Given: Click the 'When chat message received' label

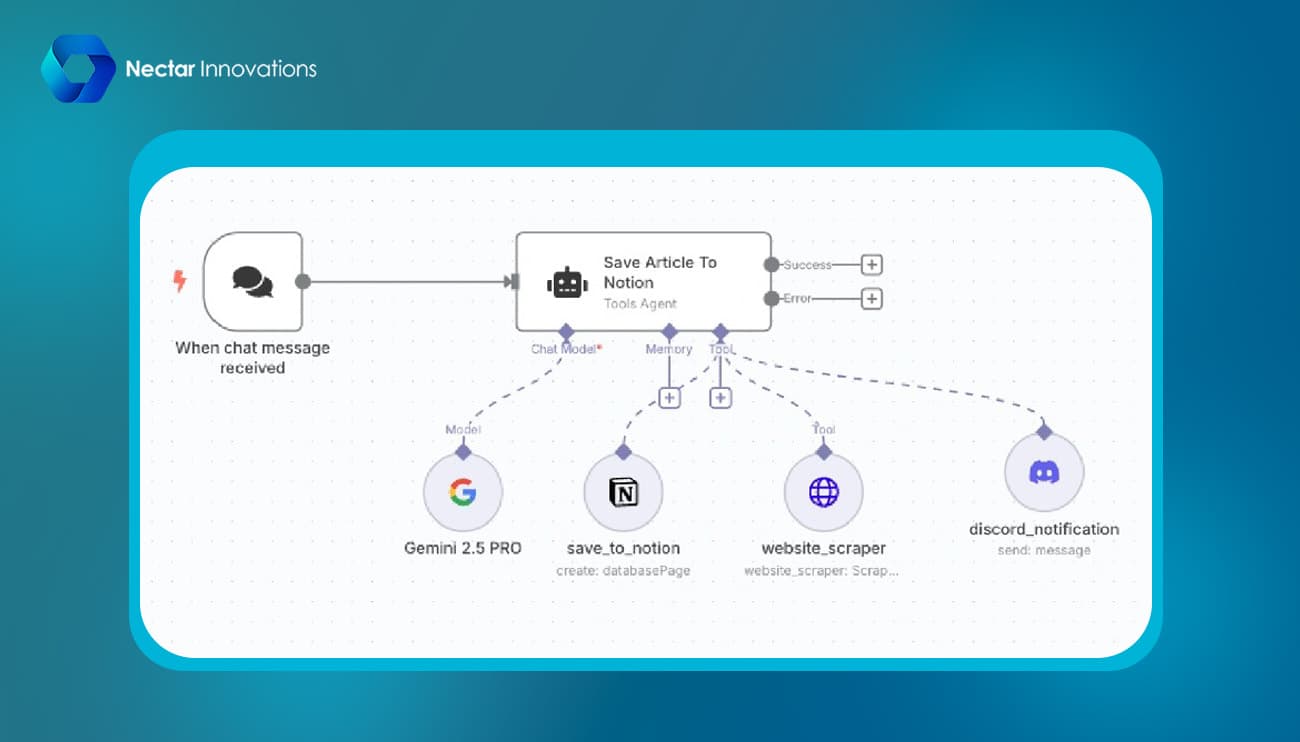Looking at the screenshot, I should coord(252,358).
